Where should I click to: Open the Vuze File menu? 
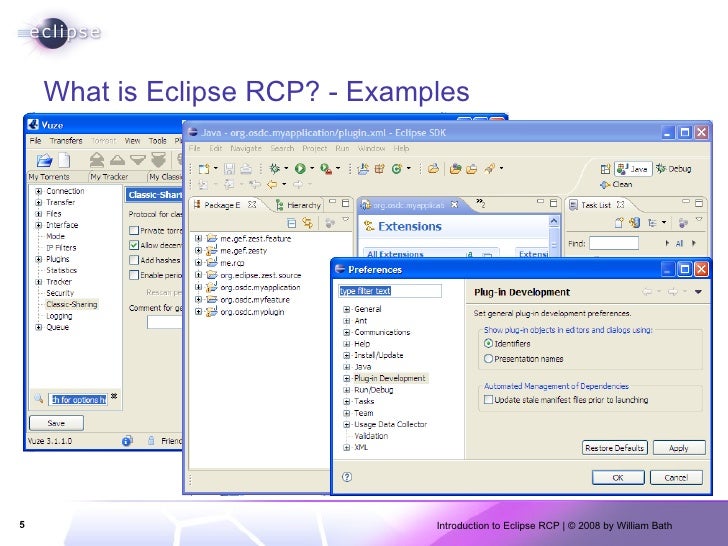35,141
